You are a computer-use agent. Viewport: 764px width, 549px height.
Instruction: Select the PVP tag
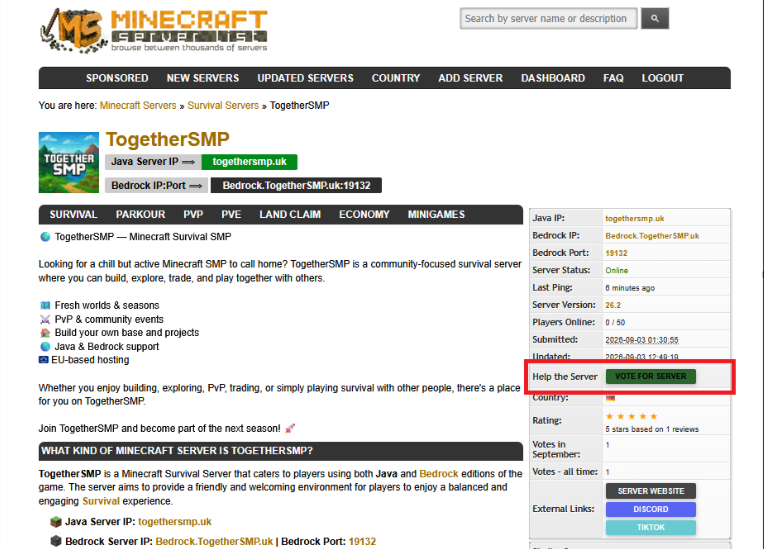(193, 214)
